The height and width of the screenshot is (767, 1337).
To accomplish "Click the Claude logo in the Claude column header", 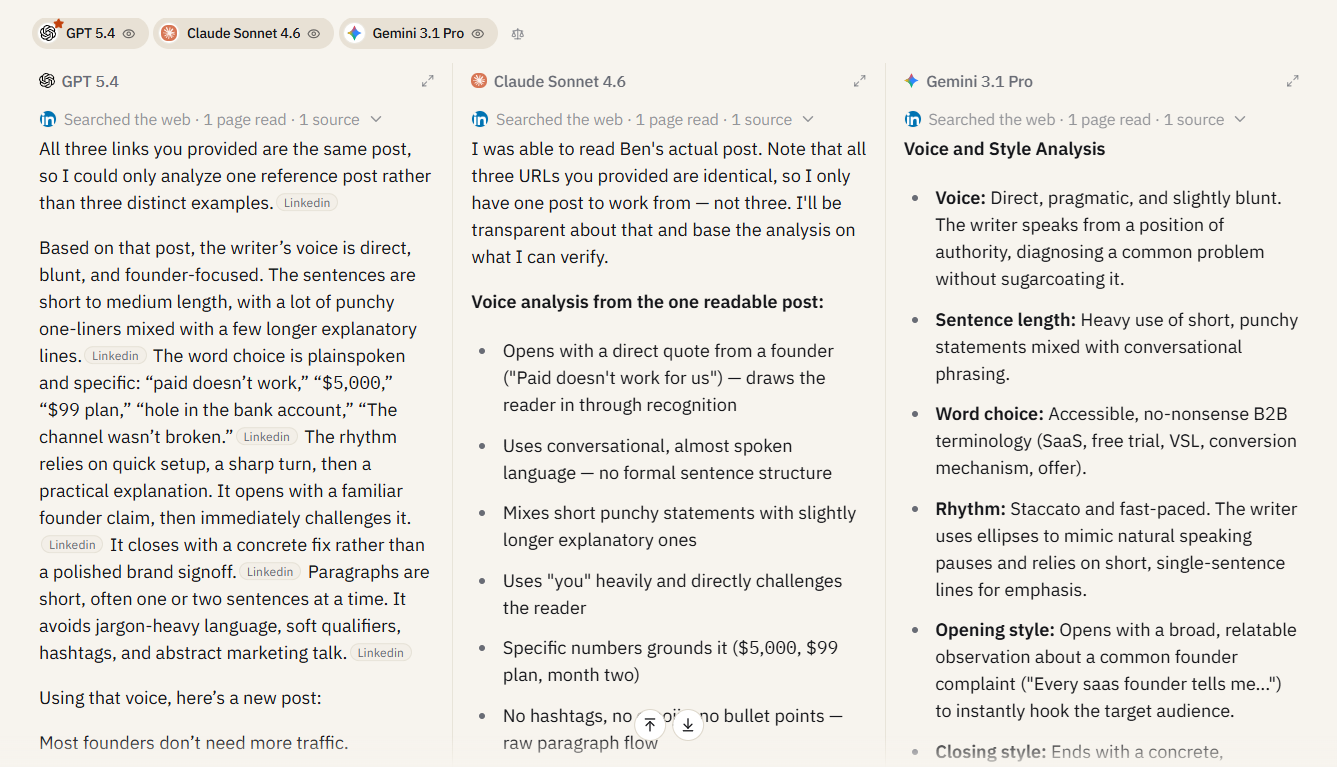I will click(x=479, y=81).
